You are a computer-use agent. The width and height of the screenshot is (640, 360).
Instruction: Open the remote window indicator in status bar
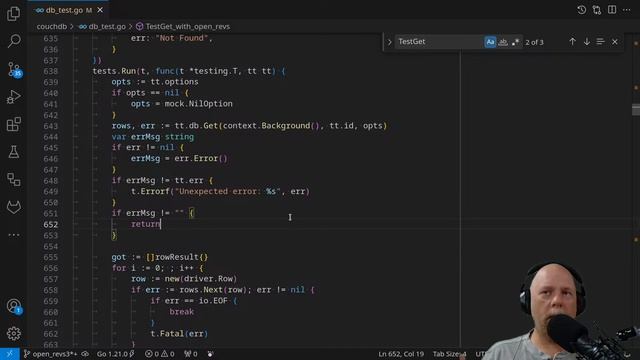9,354
